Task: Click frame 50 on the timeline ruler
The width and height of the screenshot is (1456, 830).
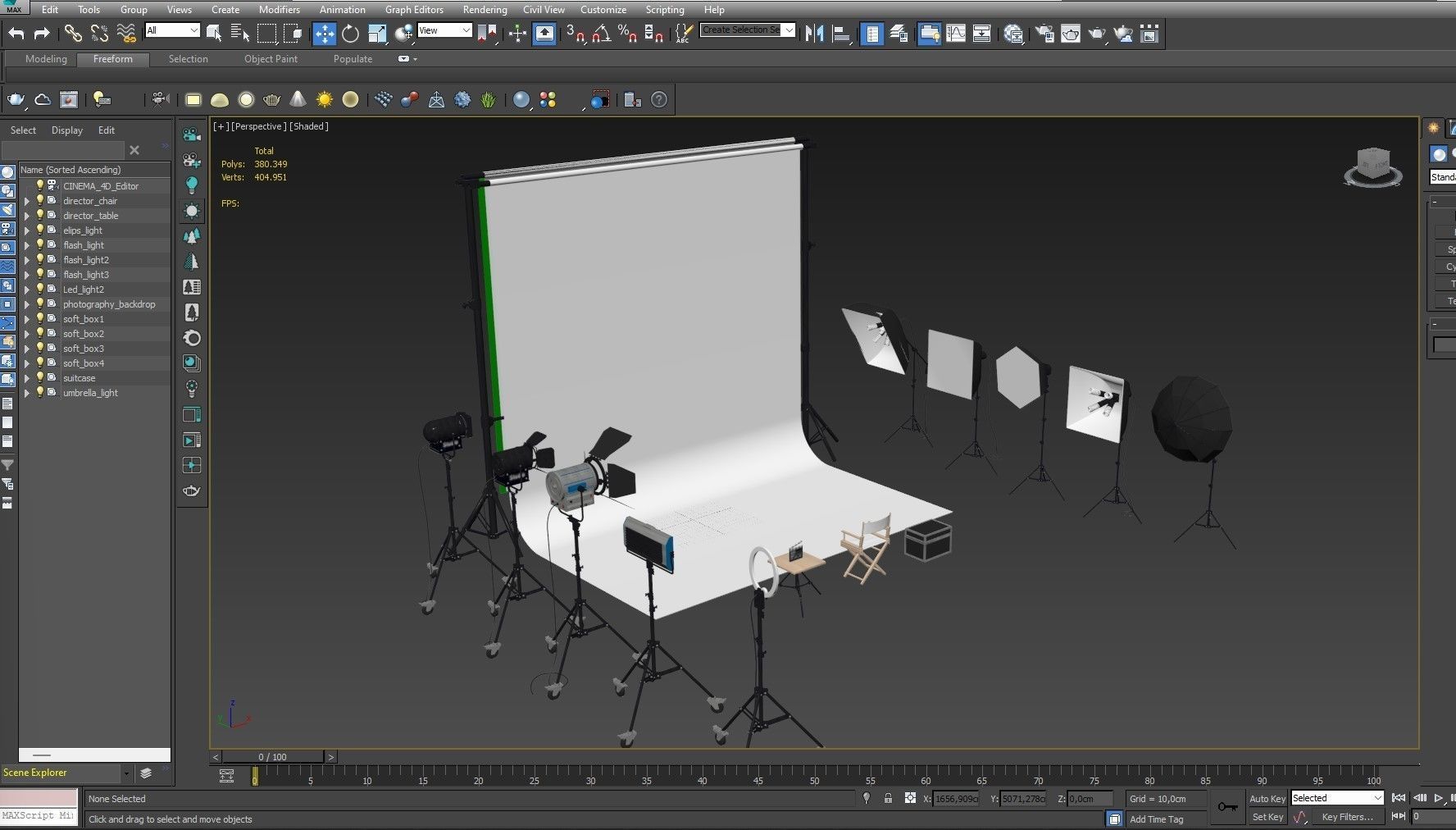Action: point(814,776)
